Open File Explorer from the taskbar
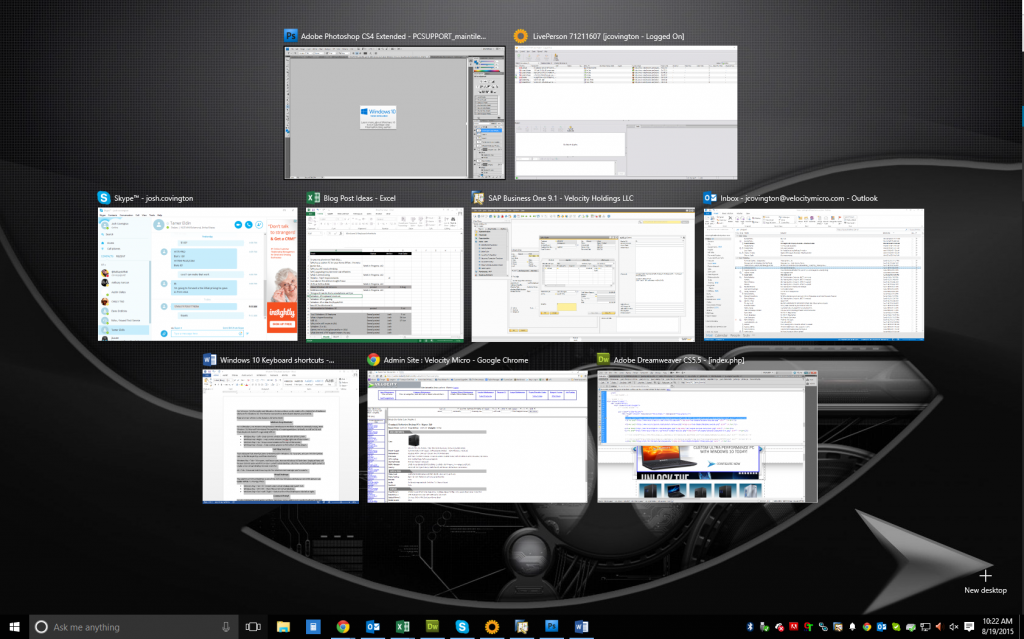The image size is (1024, 639). pos(284,627)
